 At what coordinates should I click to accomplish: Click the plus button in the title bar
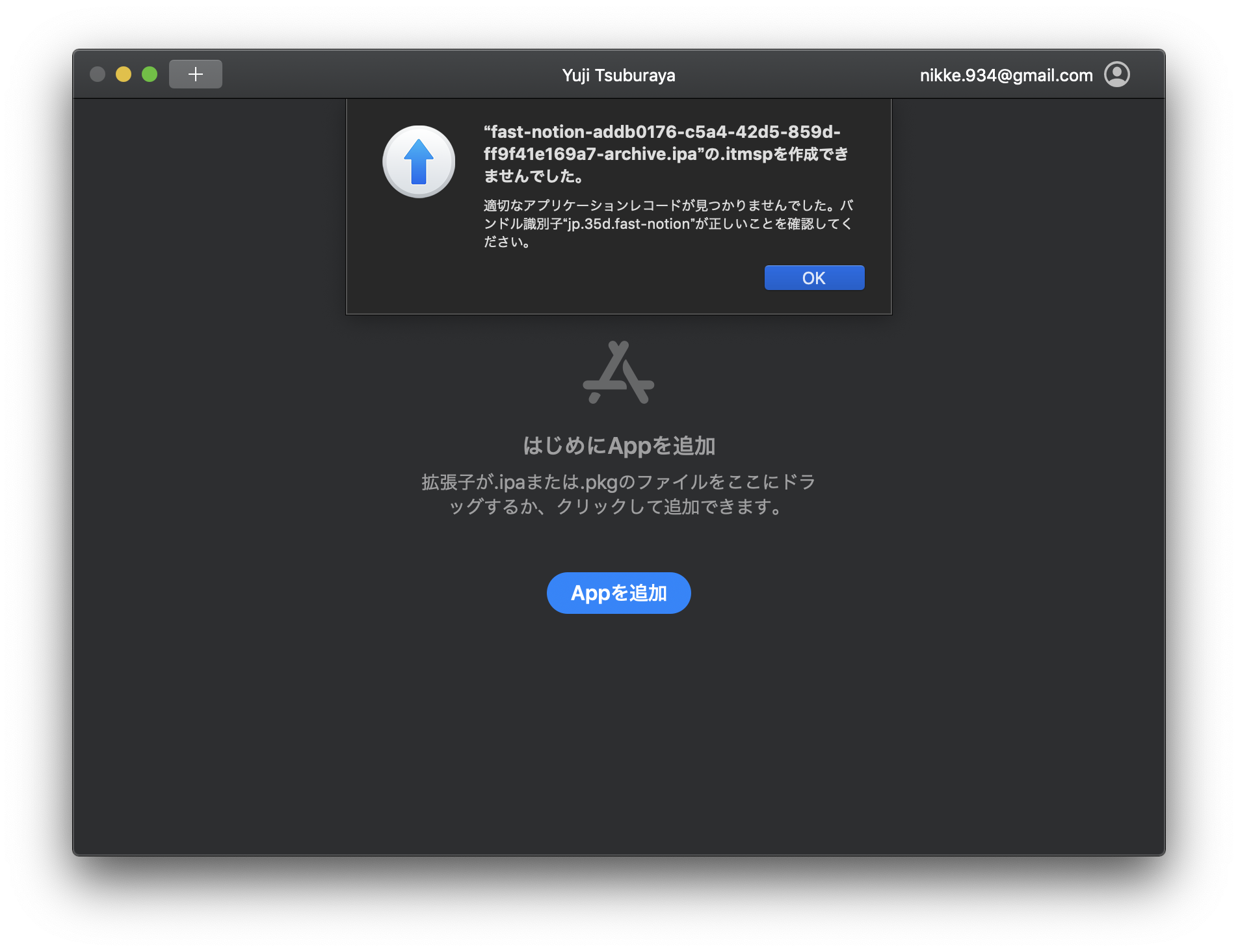[x=196, y=74]
